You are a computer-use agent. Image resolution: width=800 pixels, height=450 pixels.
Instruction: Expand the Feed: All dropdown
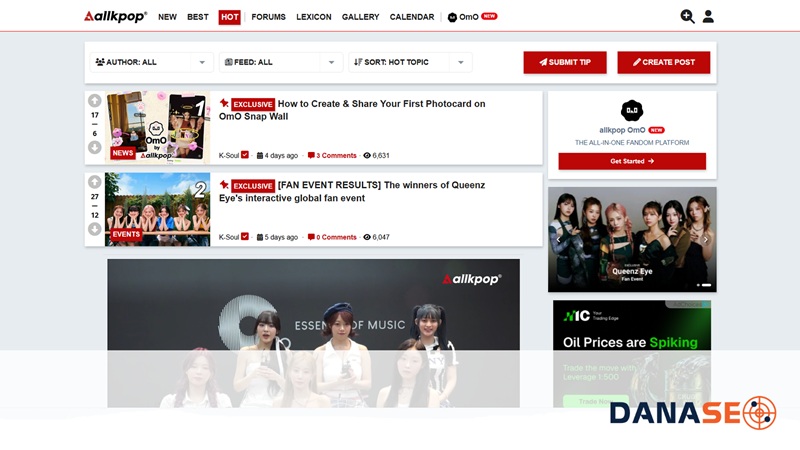pos(281,62)
